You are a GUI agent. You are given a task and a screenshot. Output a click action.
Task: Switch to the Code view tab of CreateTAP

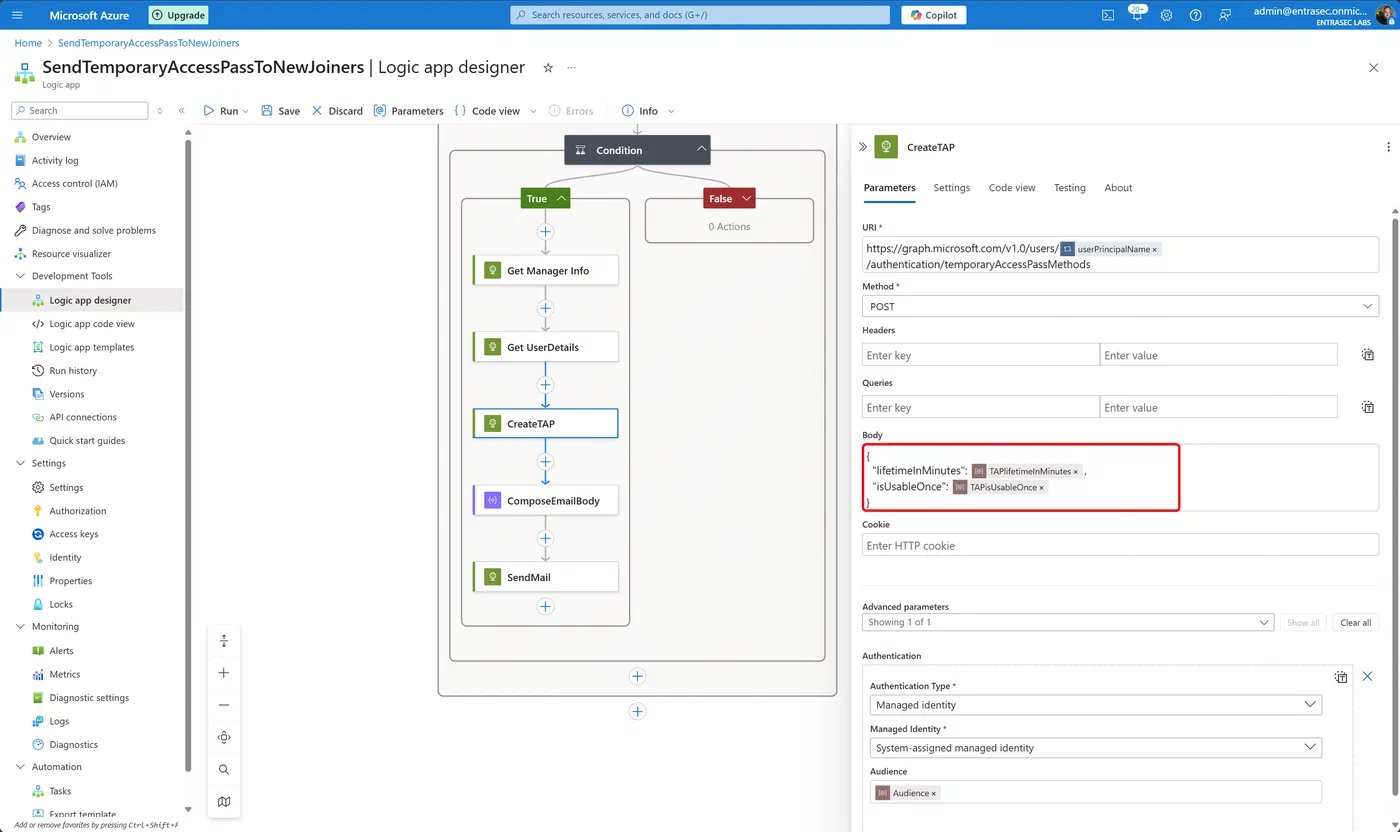click(1012, 188)
